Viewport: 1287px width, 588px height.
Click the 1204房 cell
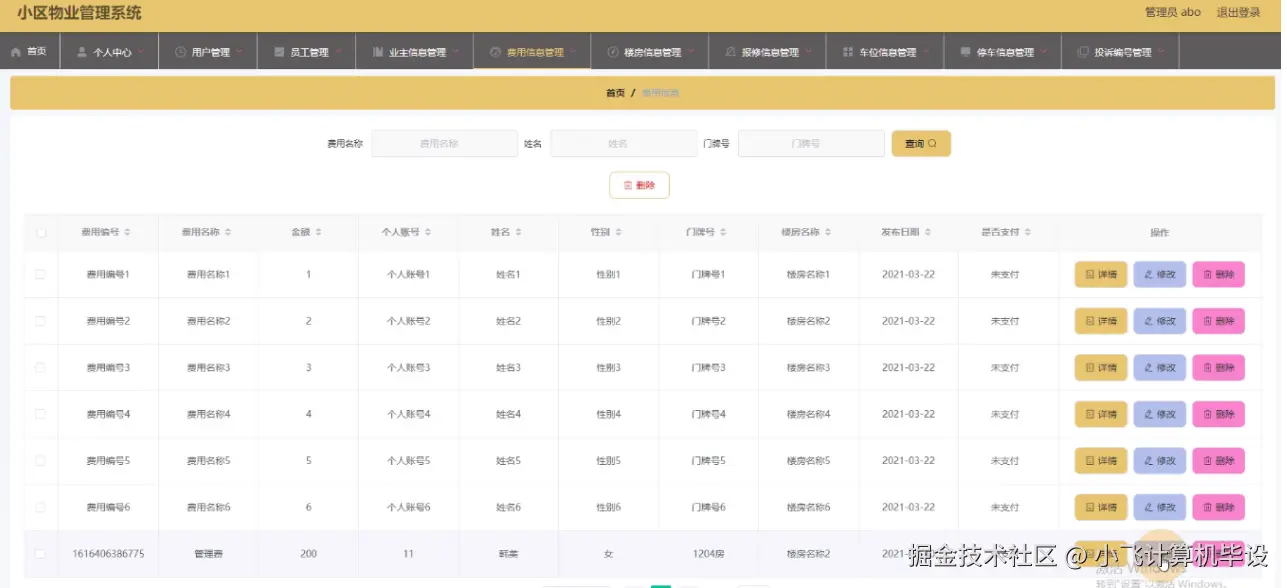click(x=708, y=553)
